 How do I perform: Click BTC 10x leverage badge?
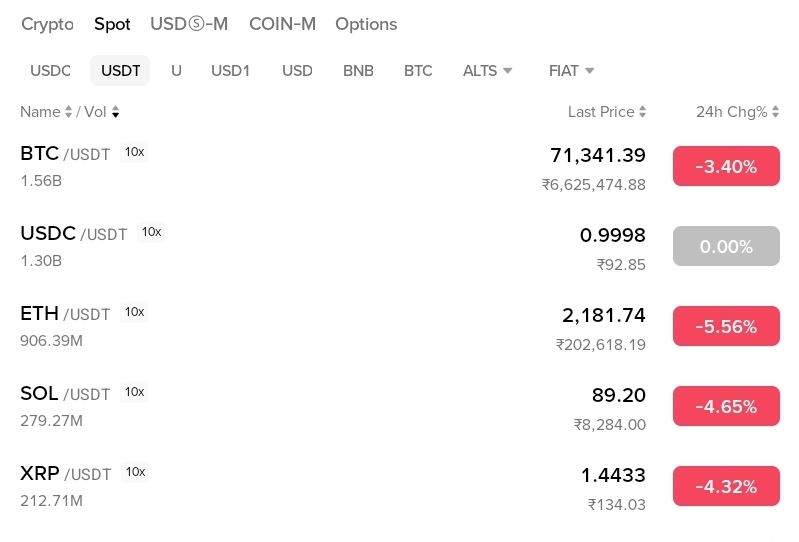click(x=134, y=152)
